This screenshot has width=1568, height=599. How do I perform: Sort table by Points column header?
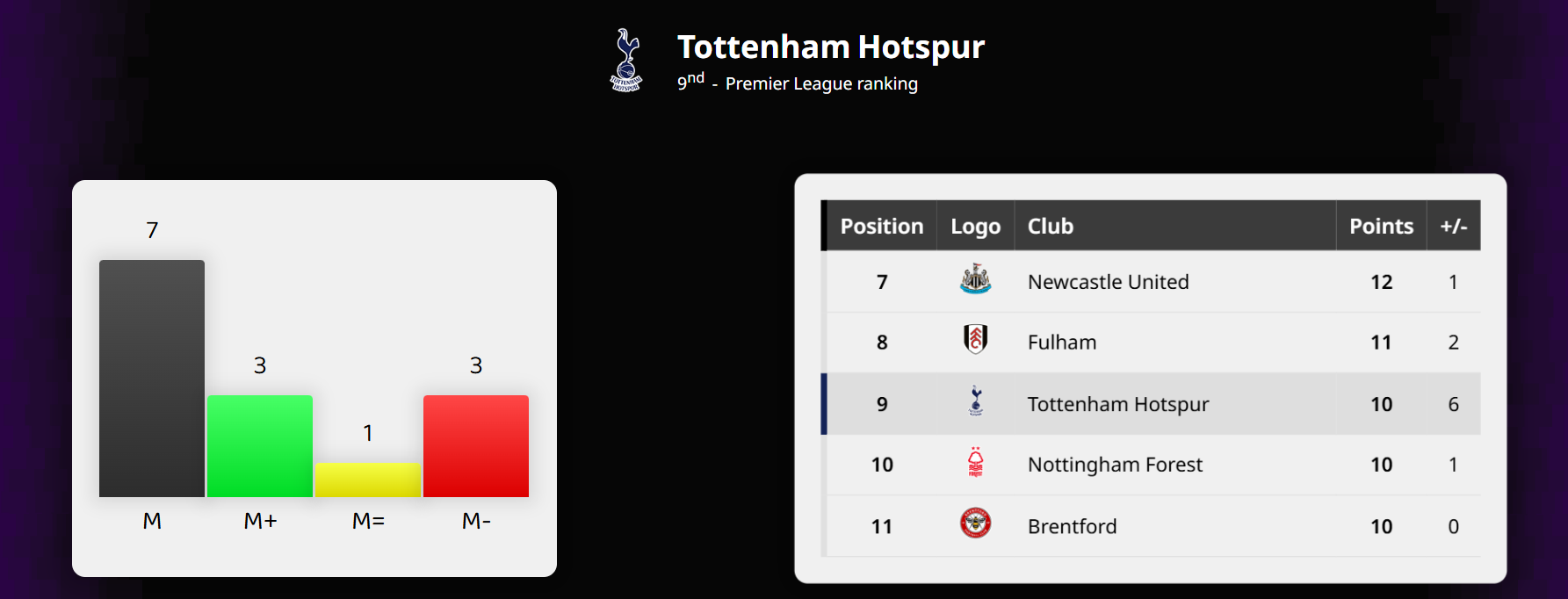click(1382, 226)
